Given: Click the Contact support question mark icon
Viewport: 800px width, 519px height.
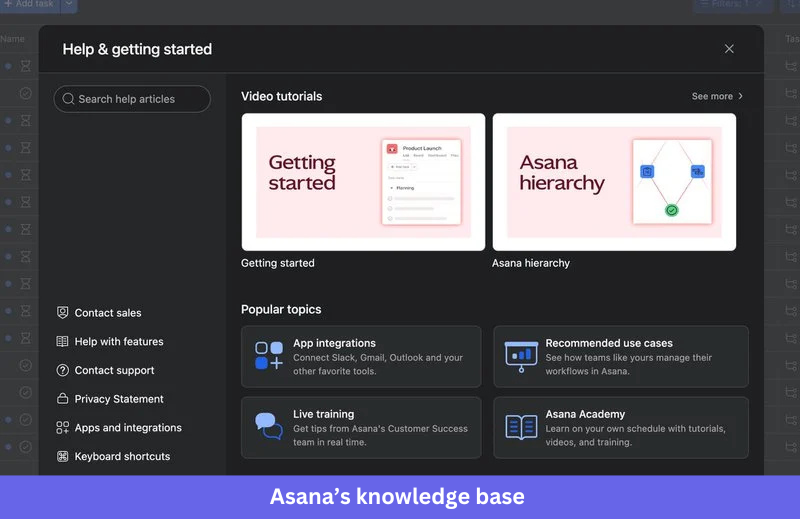Looking at the screenshot, I should pos(62,370).
